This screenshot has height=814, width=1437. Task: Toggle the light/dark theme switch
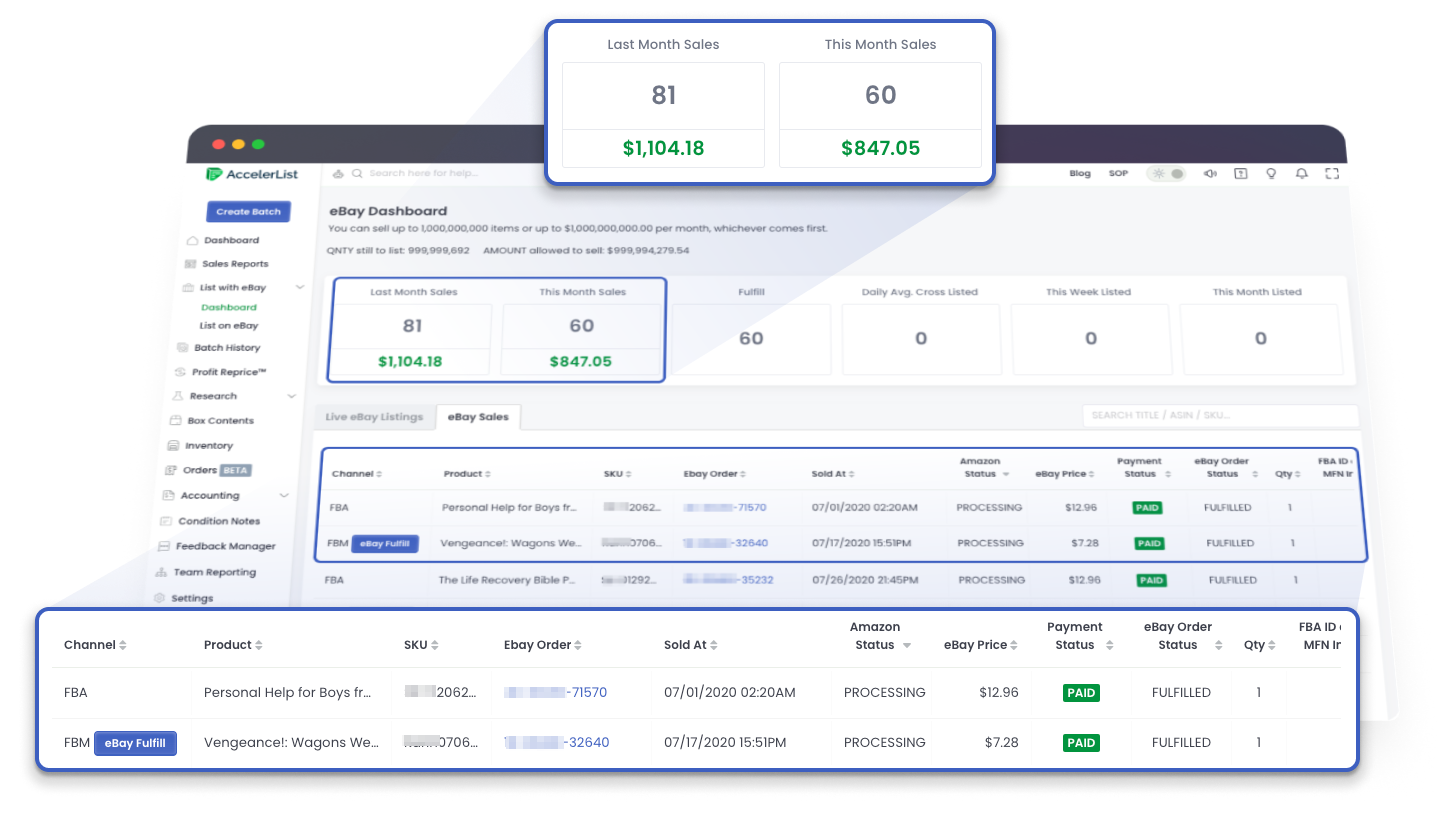point(1167,174)
